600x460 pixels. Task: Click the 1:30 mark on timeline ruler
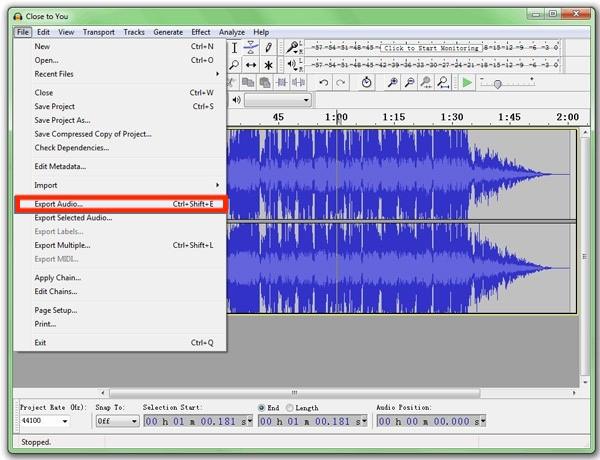tap(452, 117)
